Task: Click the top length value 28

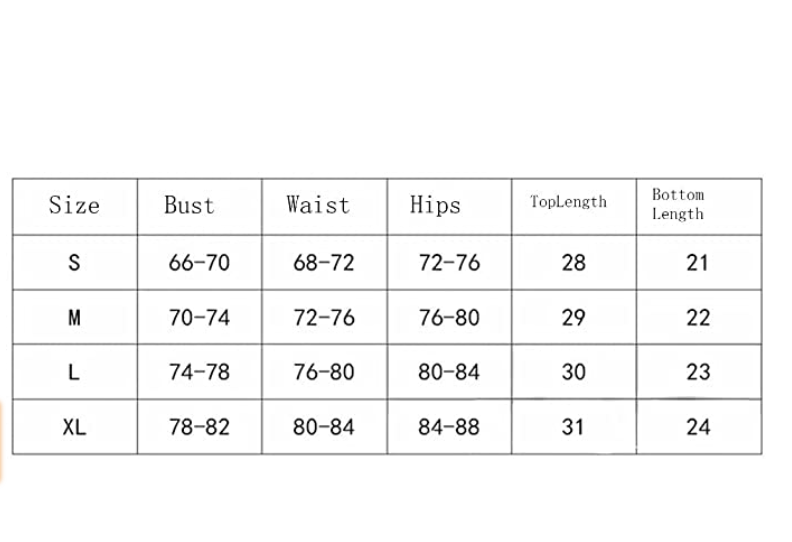Action: (x=573, y=263)
